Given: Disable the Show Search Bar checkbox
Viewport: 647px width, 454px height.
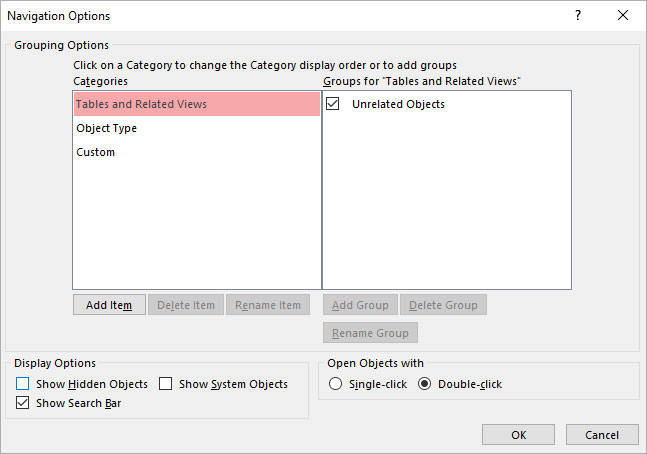Looking at the screenshot, I should [22, 403].
